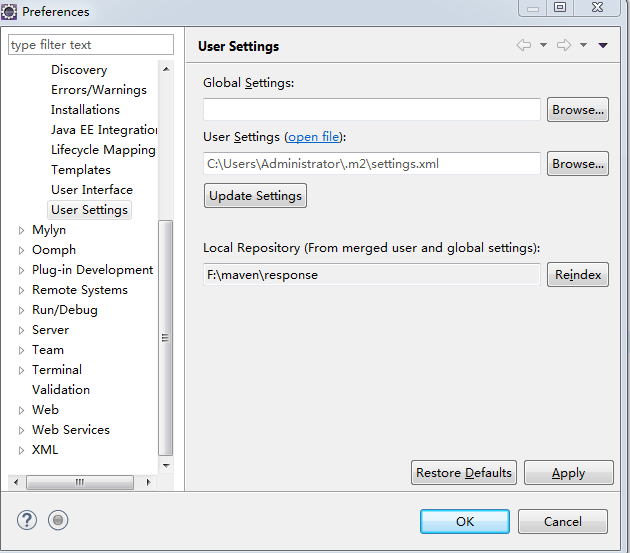
Task: Select Plug-in Development in tree
Action: click(x=92, y=270)
